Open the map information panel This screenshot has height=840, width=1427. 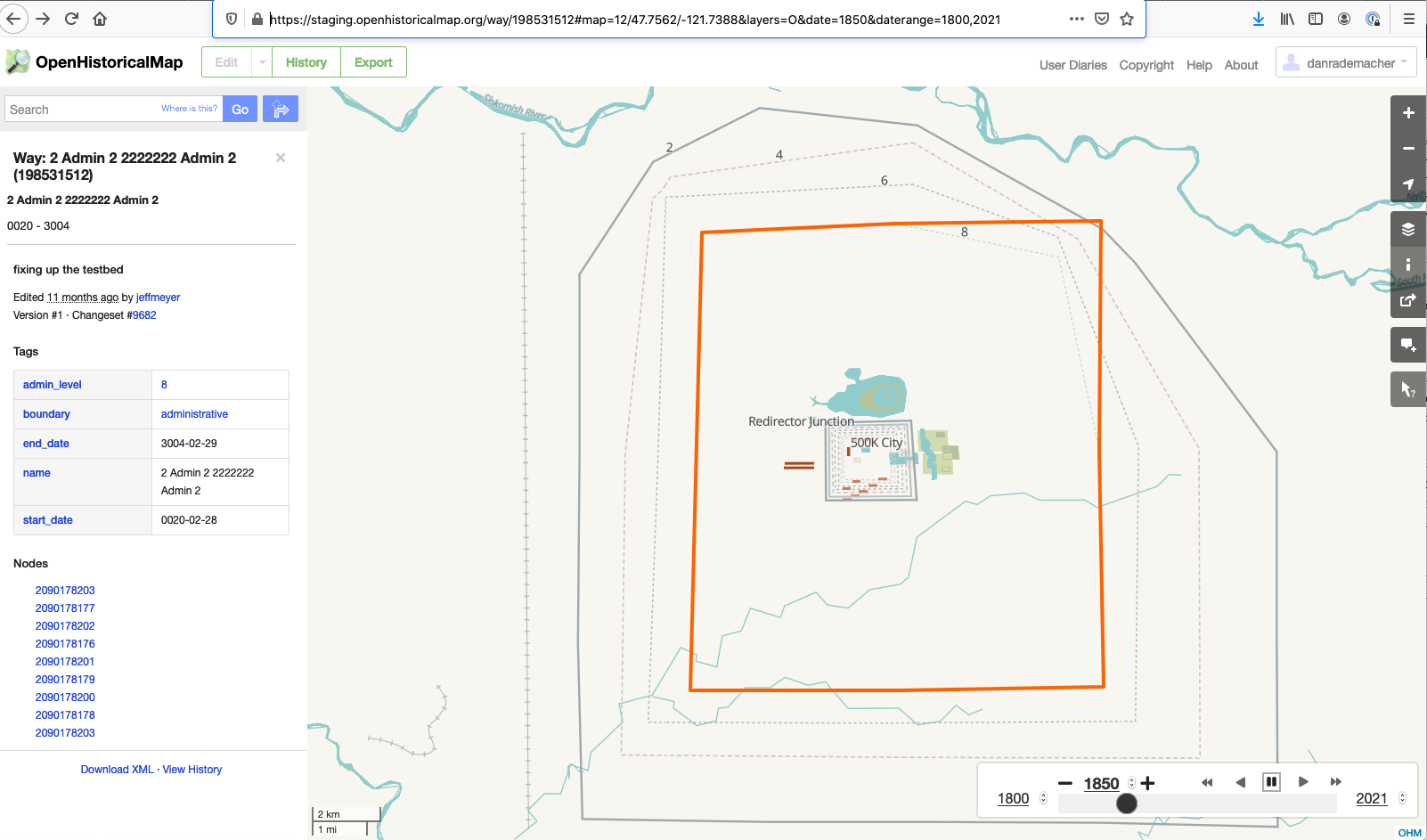point(1408,264)
